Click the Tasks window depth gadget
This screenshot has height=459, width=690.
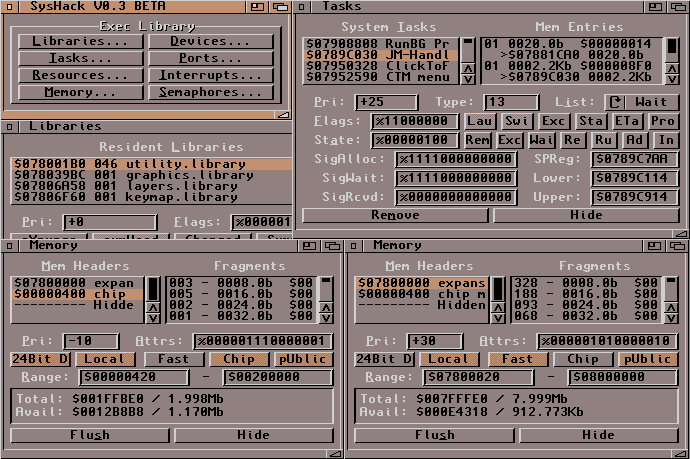click(676, 6)
